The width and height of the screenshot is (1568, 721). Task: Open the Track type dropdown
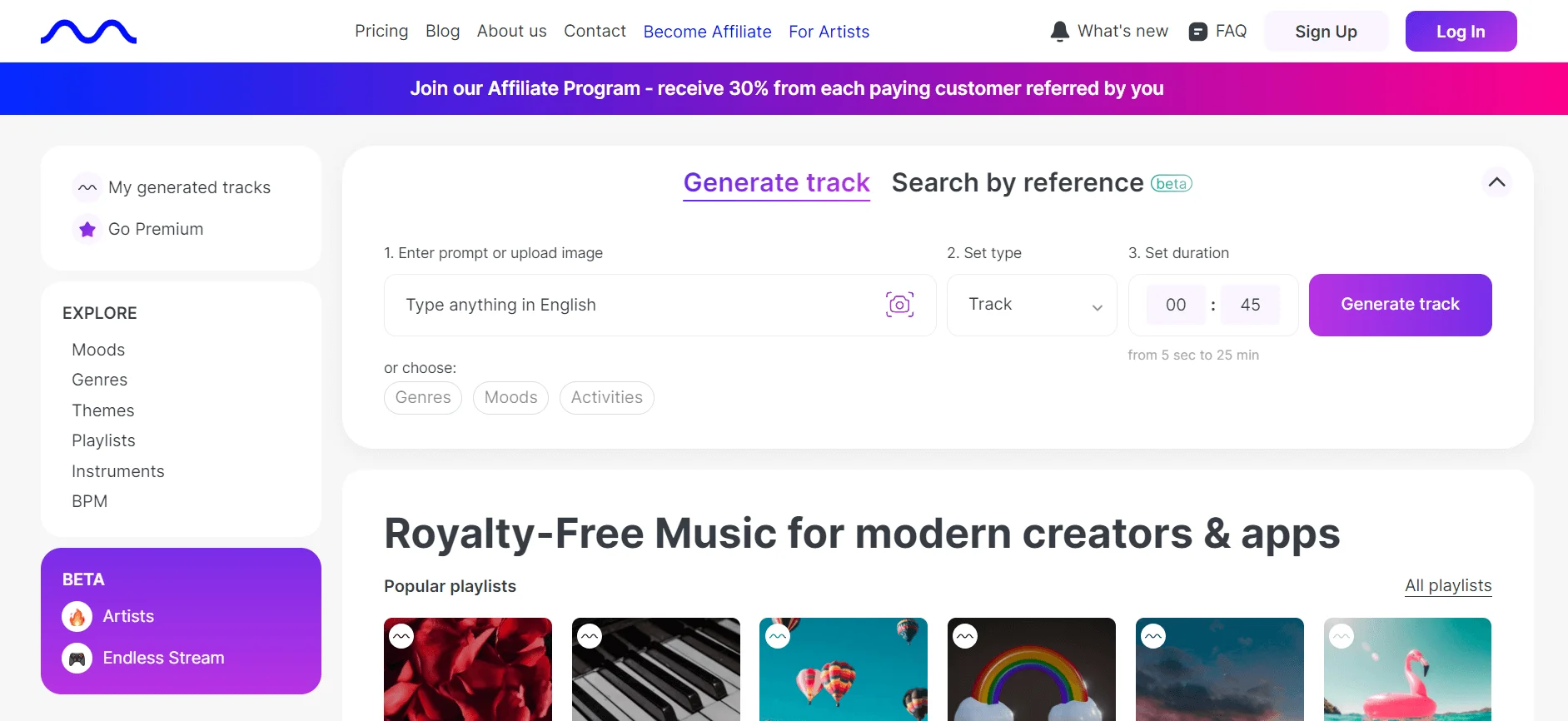pyautogui.click(x=1031, y=305)
